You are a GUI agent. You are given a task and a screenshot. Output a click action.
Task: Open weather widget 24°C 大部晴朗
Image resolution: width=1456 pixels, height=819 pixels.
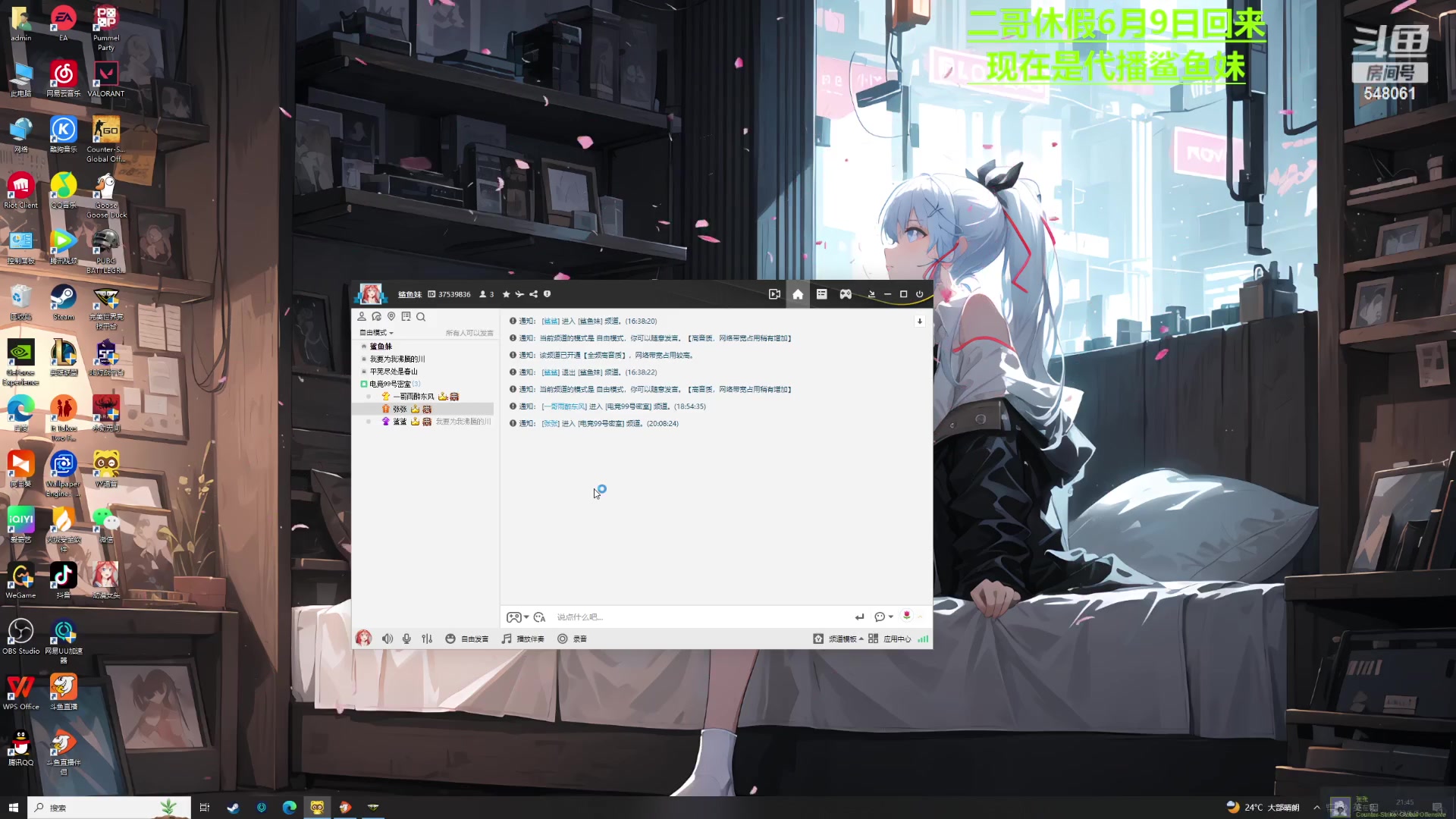[x=1263, y=808]
